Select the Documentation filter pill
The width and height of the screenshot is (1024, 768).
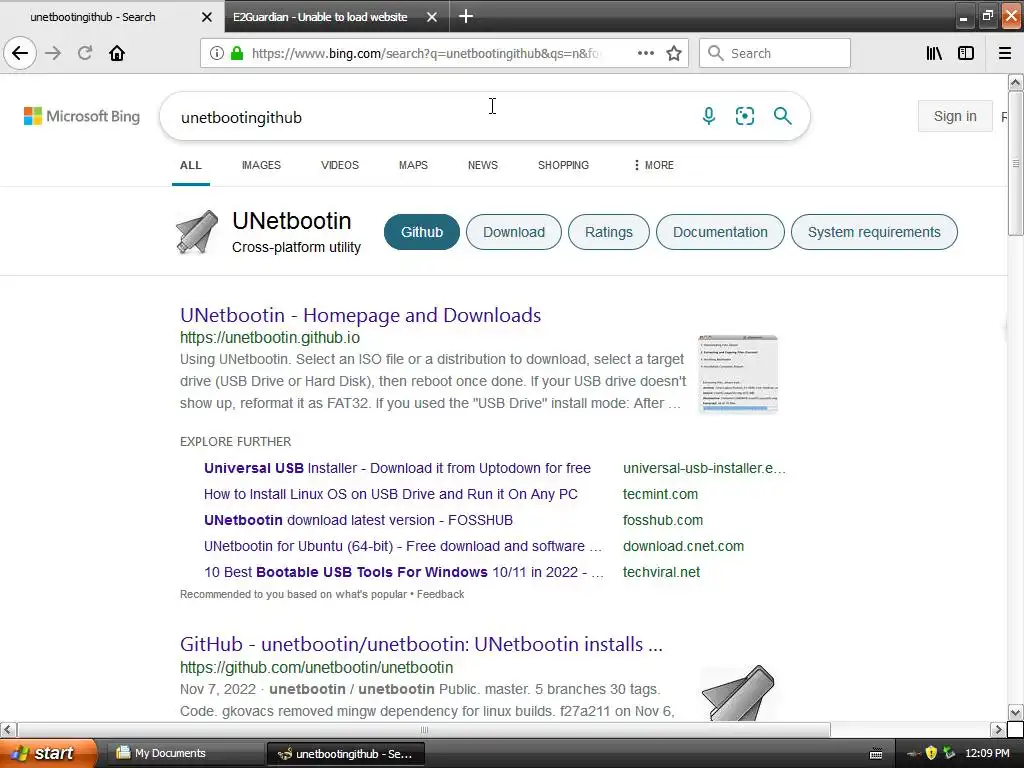[x=720, y=232]
